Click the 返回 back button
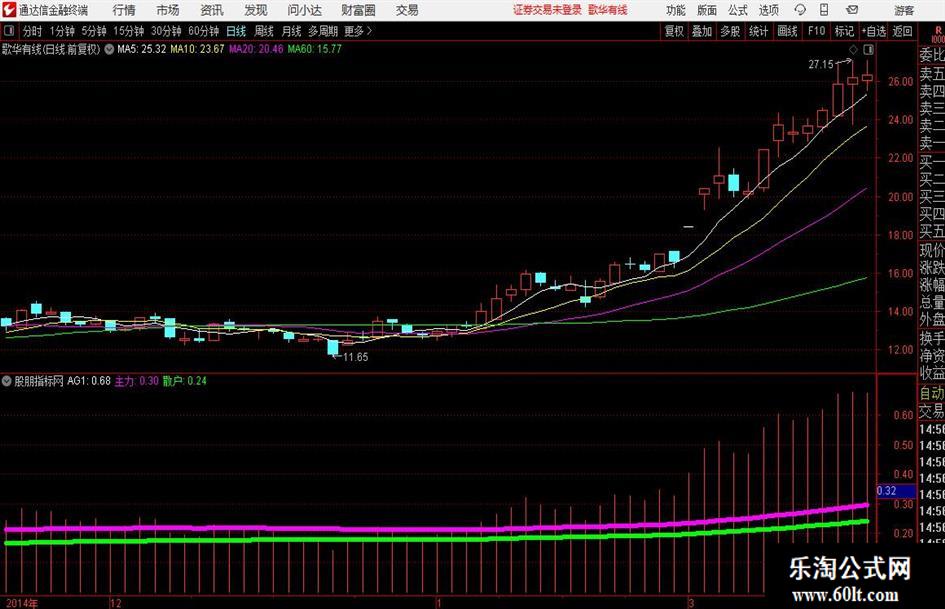The height and width of the screenshot is (609, 945). click(x=902, y=31)
